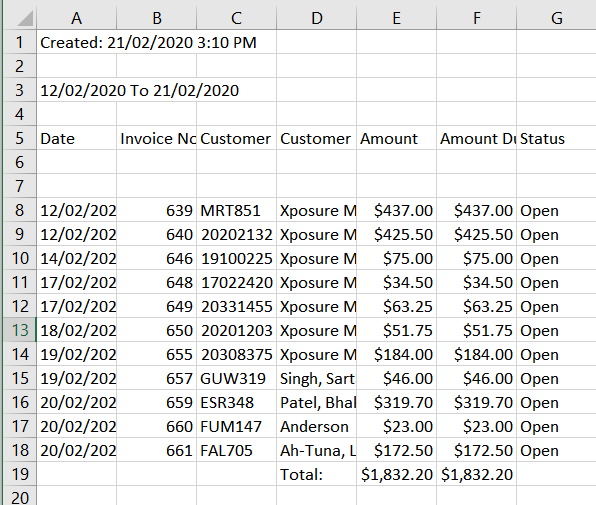Image resolution: width=596 pixels, height=505 pixels.
Task: Click the Select All corner triangle
Action: [24, 18]
